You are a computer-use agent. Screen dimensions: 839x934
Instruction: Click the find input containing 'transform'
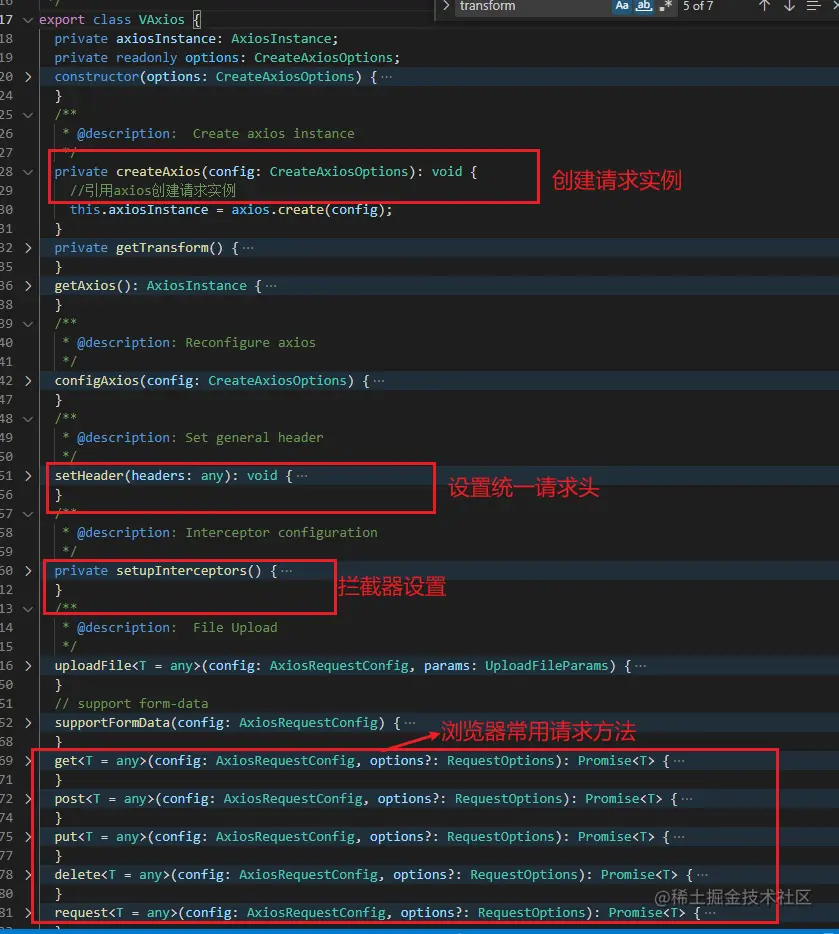point(533,6)
